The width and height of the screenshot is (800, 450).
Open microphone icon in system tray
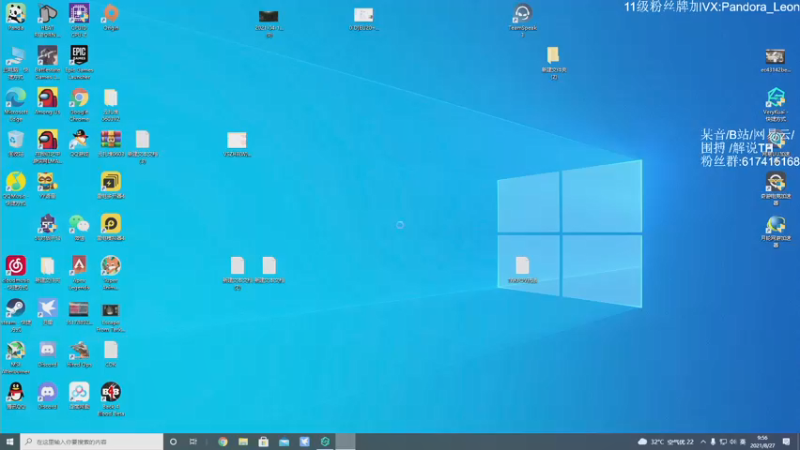click(x=713, y=441)
